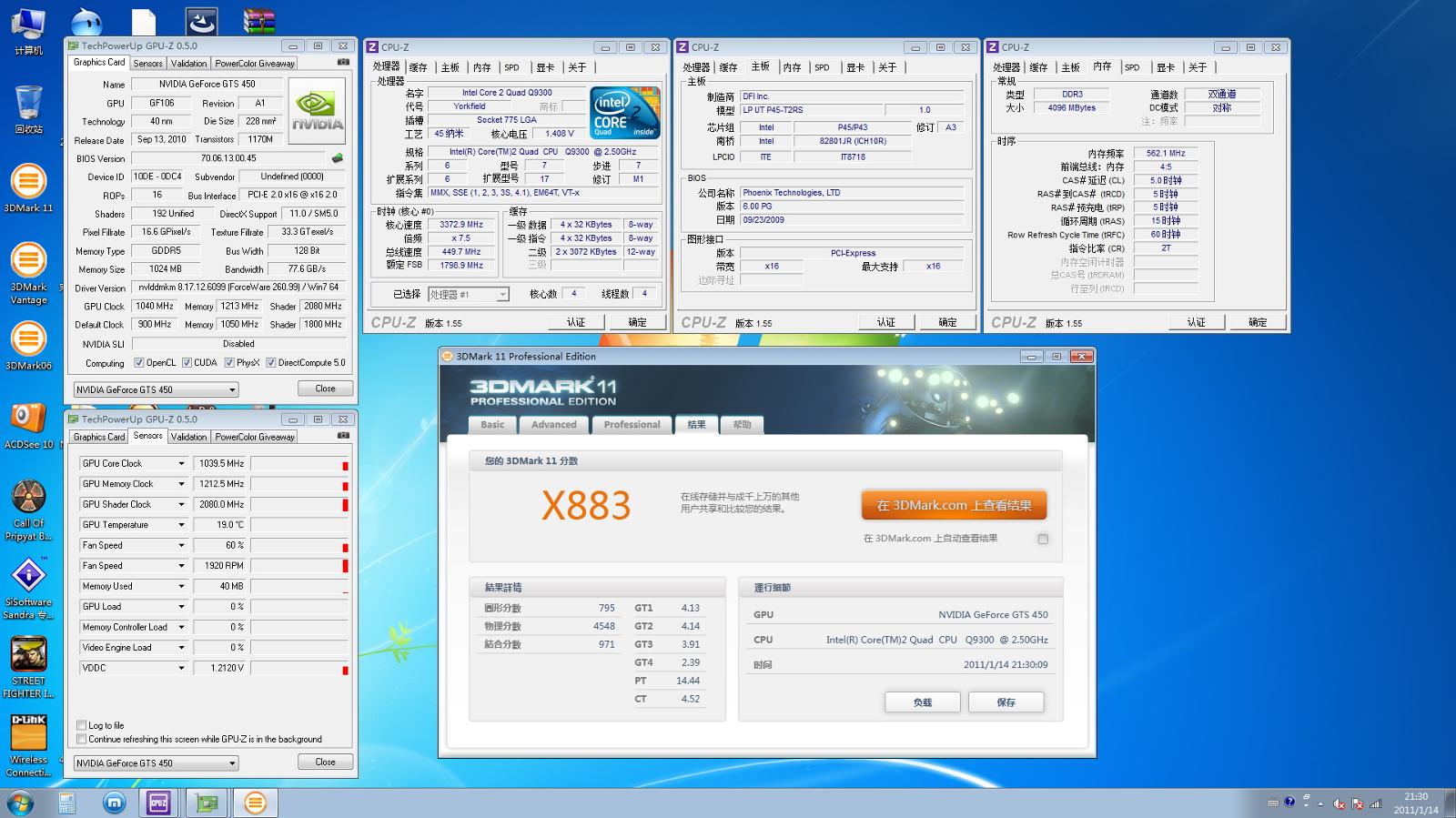Open the D-Link Wireless Connection desktop icon
1456x818 pixels.
[x=28, y=746]
